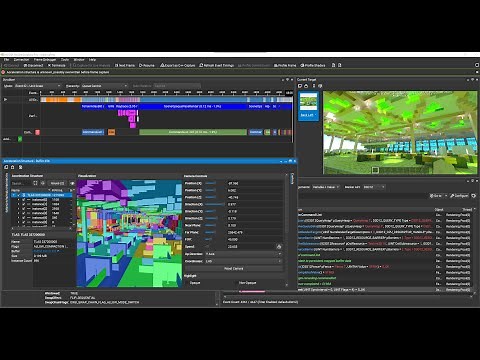Click the Near Plane value field
This screenshot has height=360, width=480.
255,225
